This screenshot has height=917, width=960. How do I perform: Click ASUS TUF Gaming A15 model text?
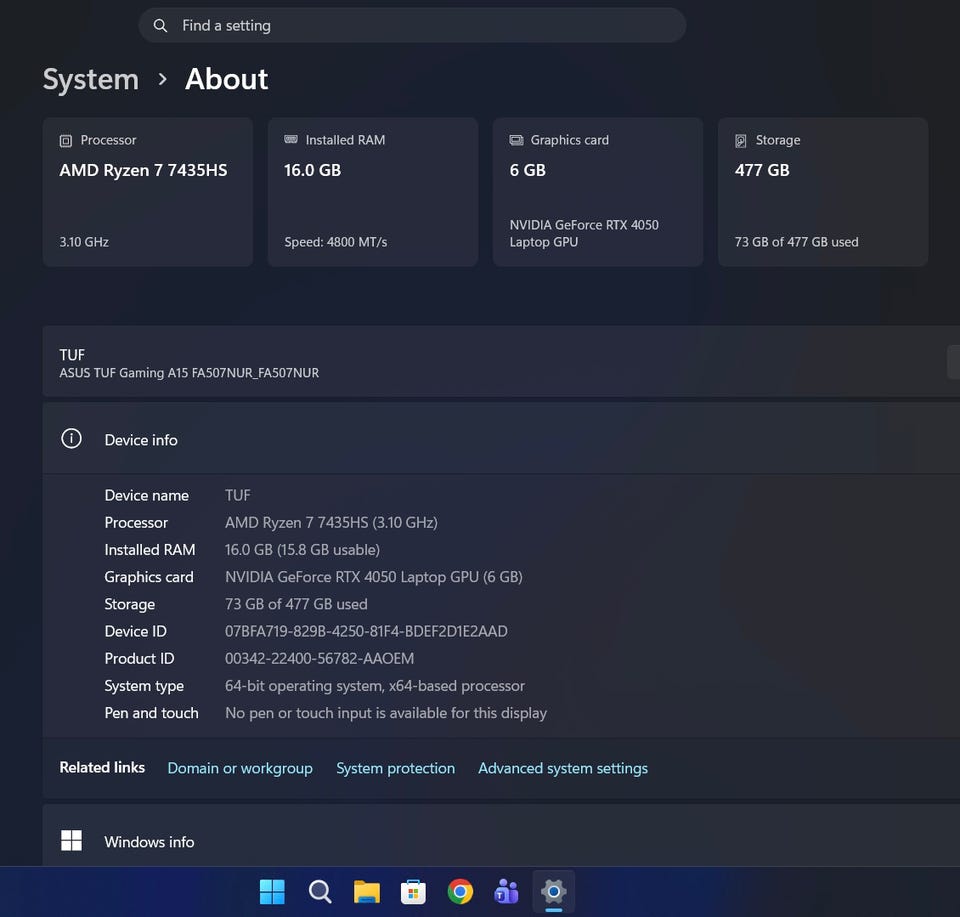(x=189, y=373)
